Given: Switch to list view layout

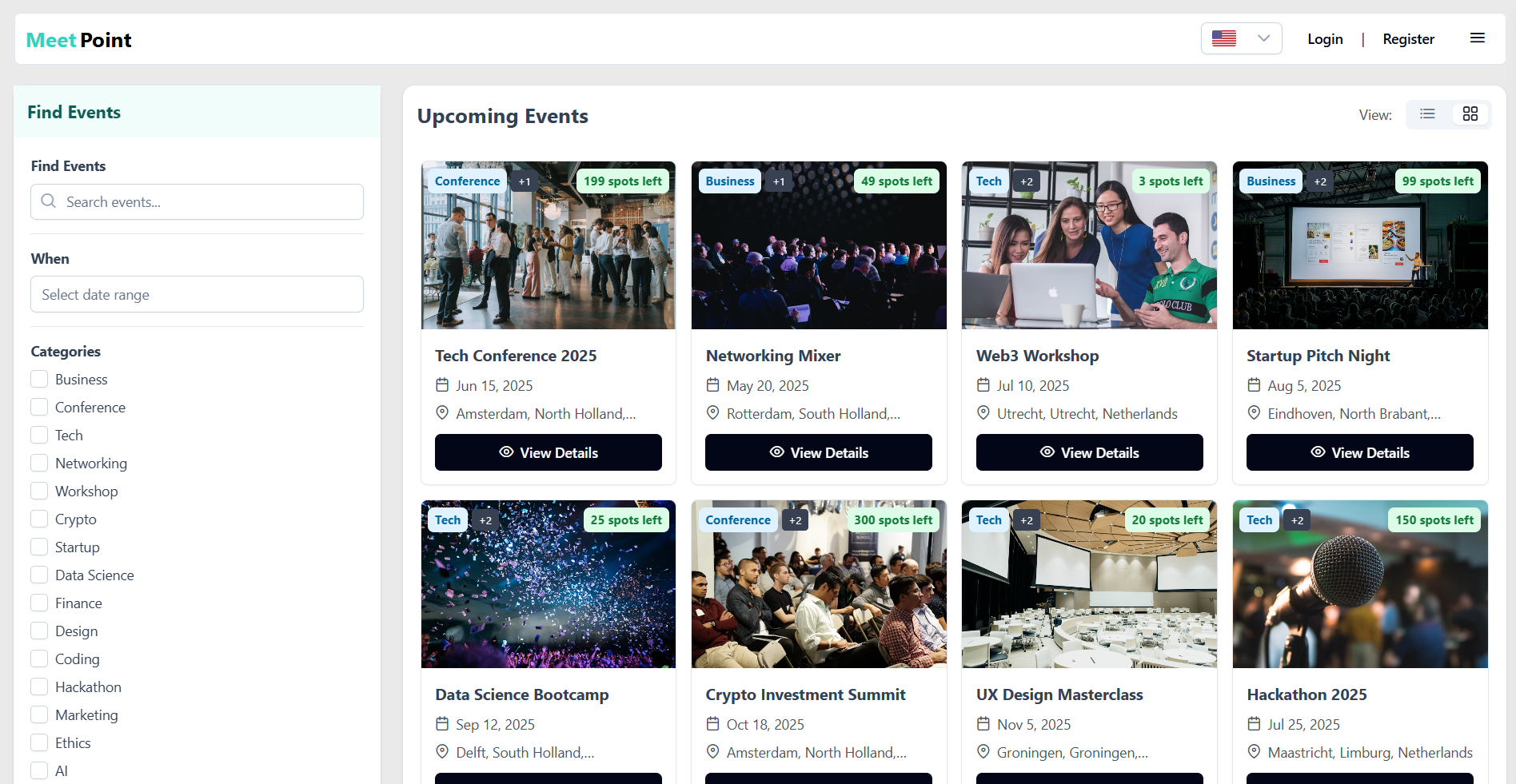Looking at the screenshot, I should pyautogui.click(x=1427, y=114).
